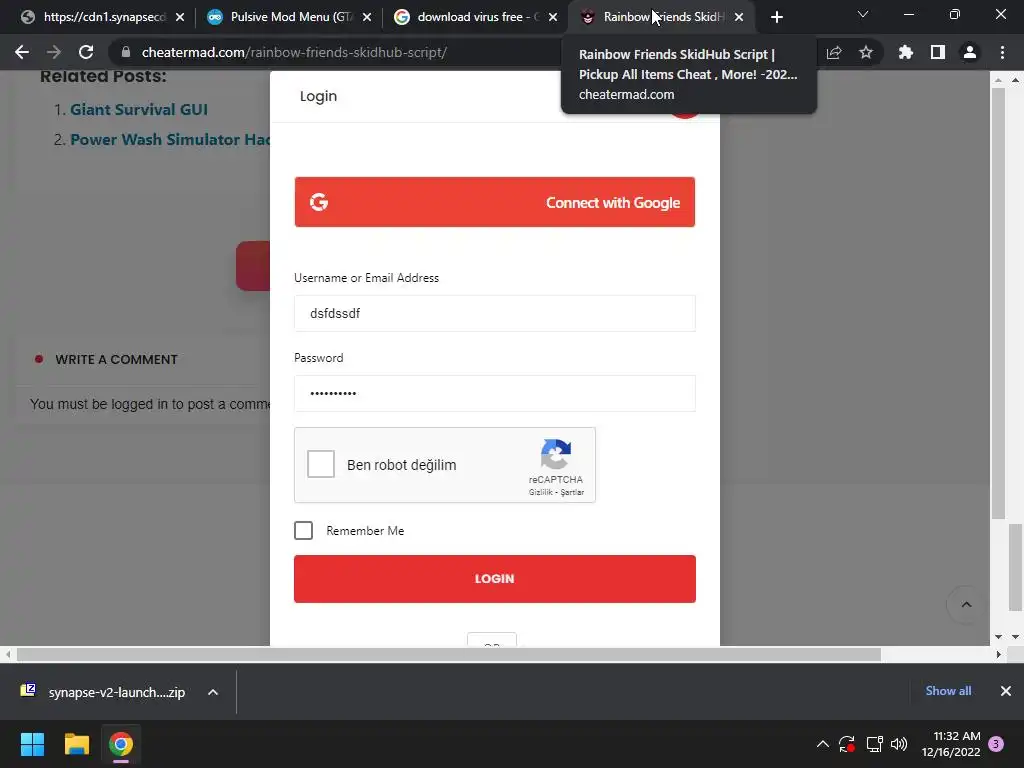Show all downloads

tap(948, 691)
